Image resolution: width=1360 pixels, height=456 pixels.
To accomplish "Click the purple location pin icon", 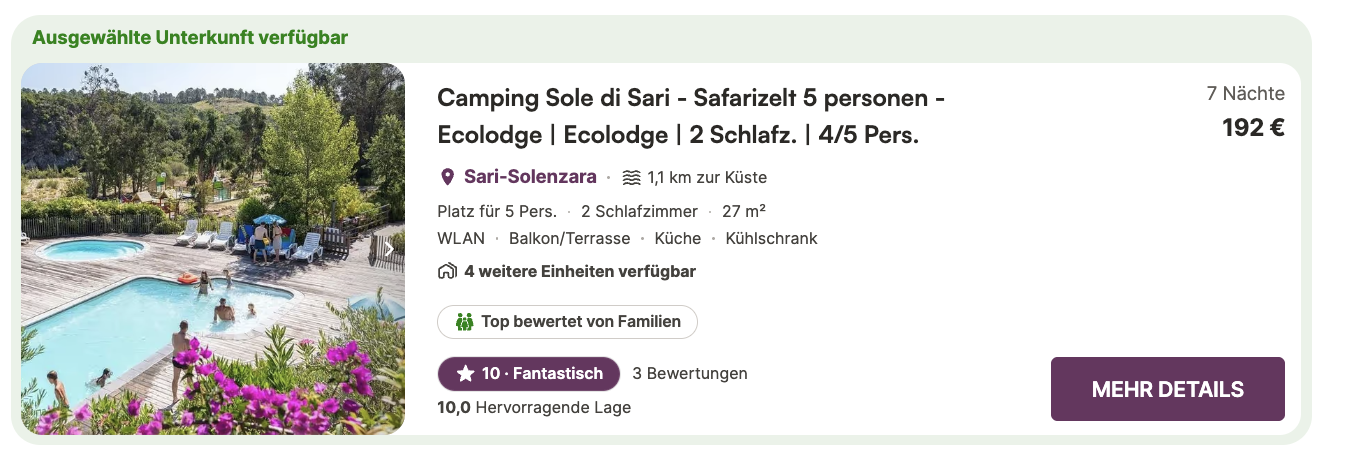I will 447,177.
